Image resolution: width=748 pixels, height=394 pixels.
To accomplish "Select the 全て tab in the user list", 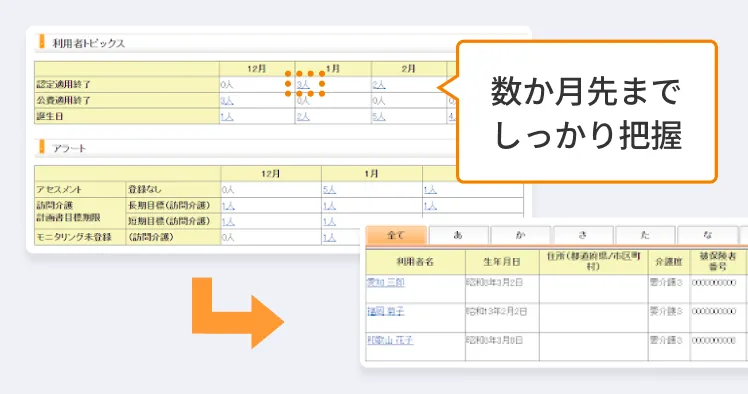I will pyautogui.click(x=396, y=235).
